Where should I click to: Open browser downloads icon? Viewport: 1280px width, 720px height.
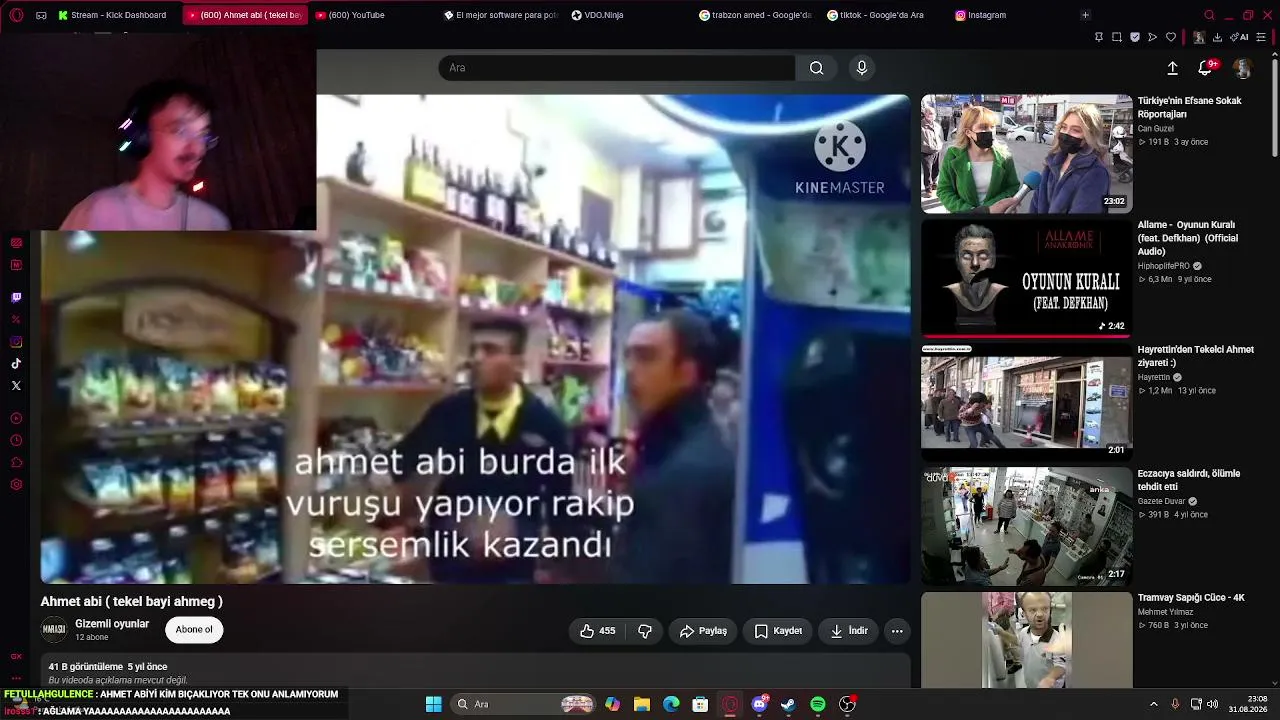pyautogui.click(x=1217, y=37)
